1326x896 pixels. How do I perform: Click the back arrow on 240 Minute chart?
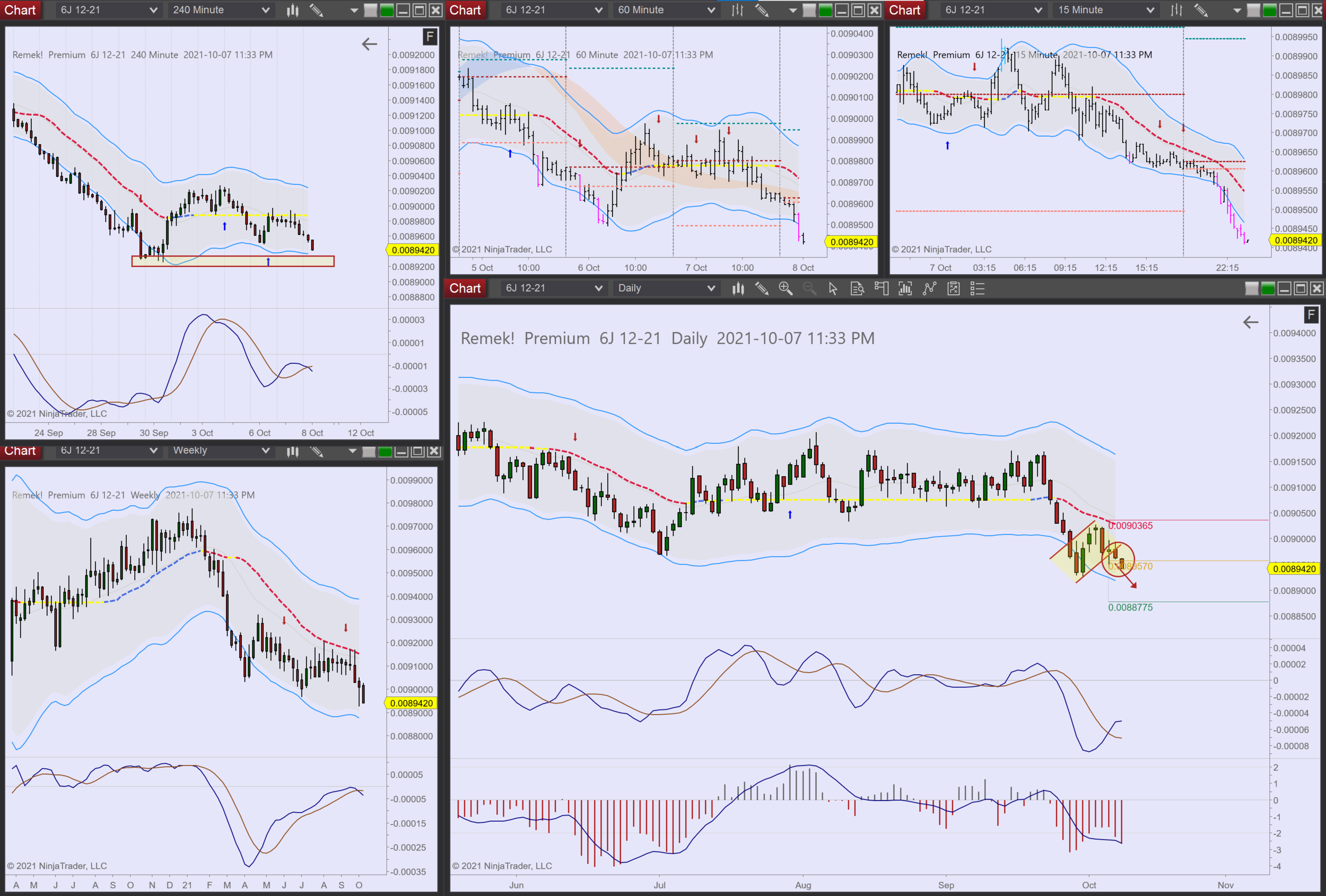point(369,44)
